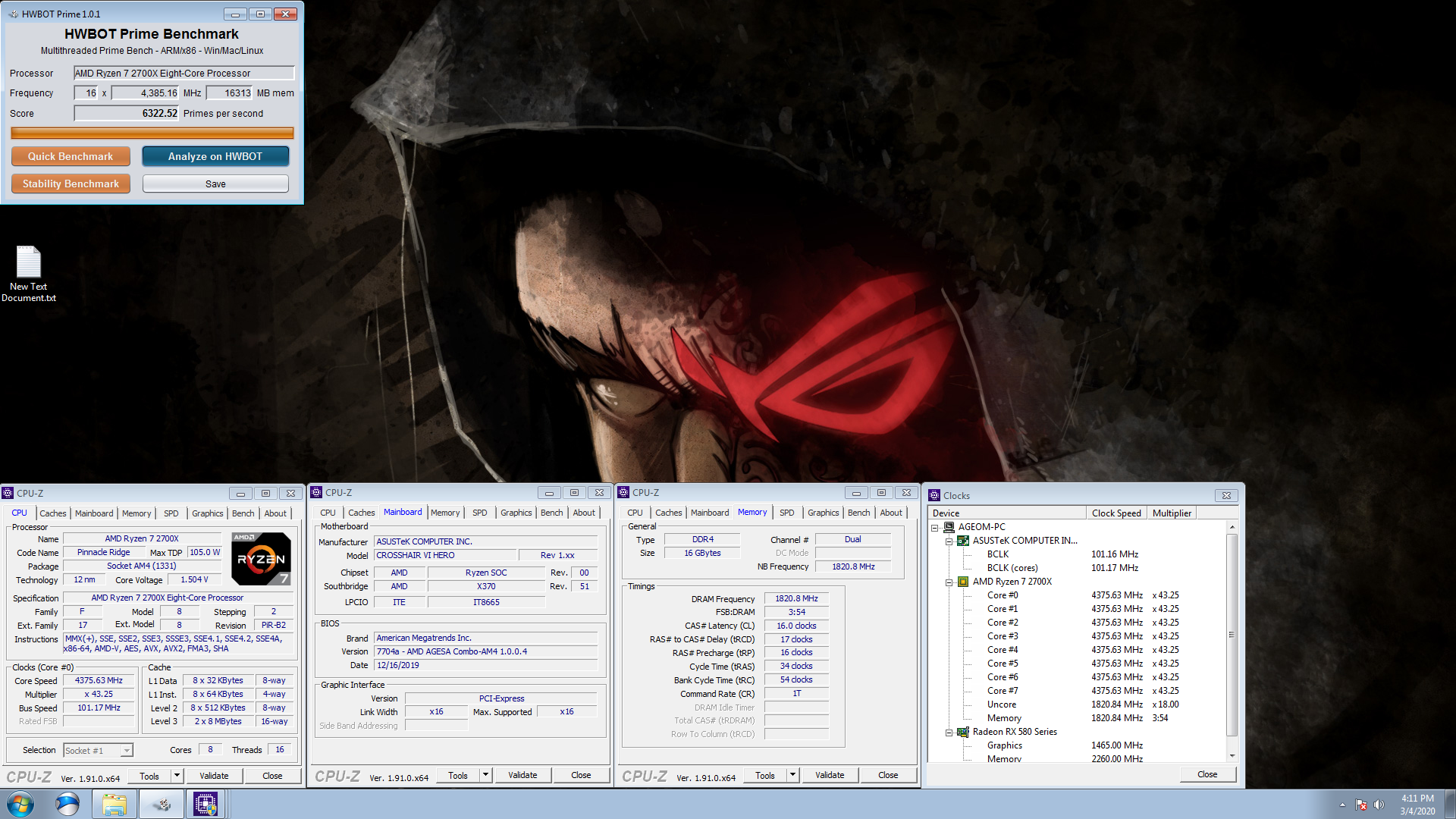Open Tools dropdown arrow in CPU tab window

pos(177,776)
